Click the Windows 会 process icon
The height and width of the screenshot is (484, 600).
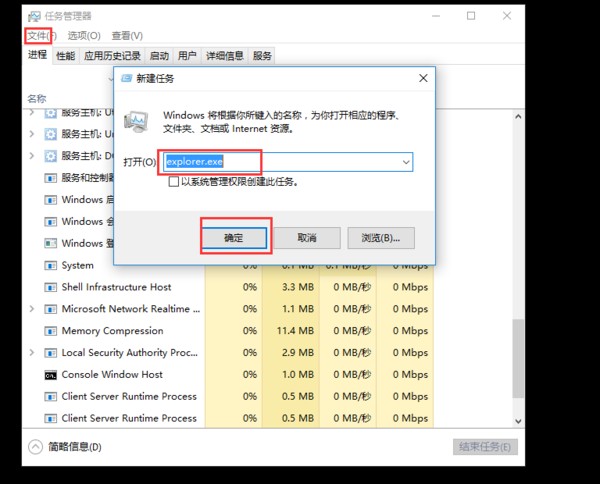pos(51,222)
